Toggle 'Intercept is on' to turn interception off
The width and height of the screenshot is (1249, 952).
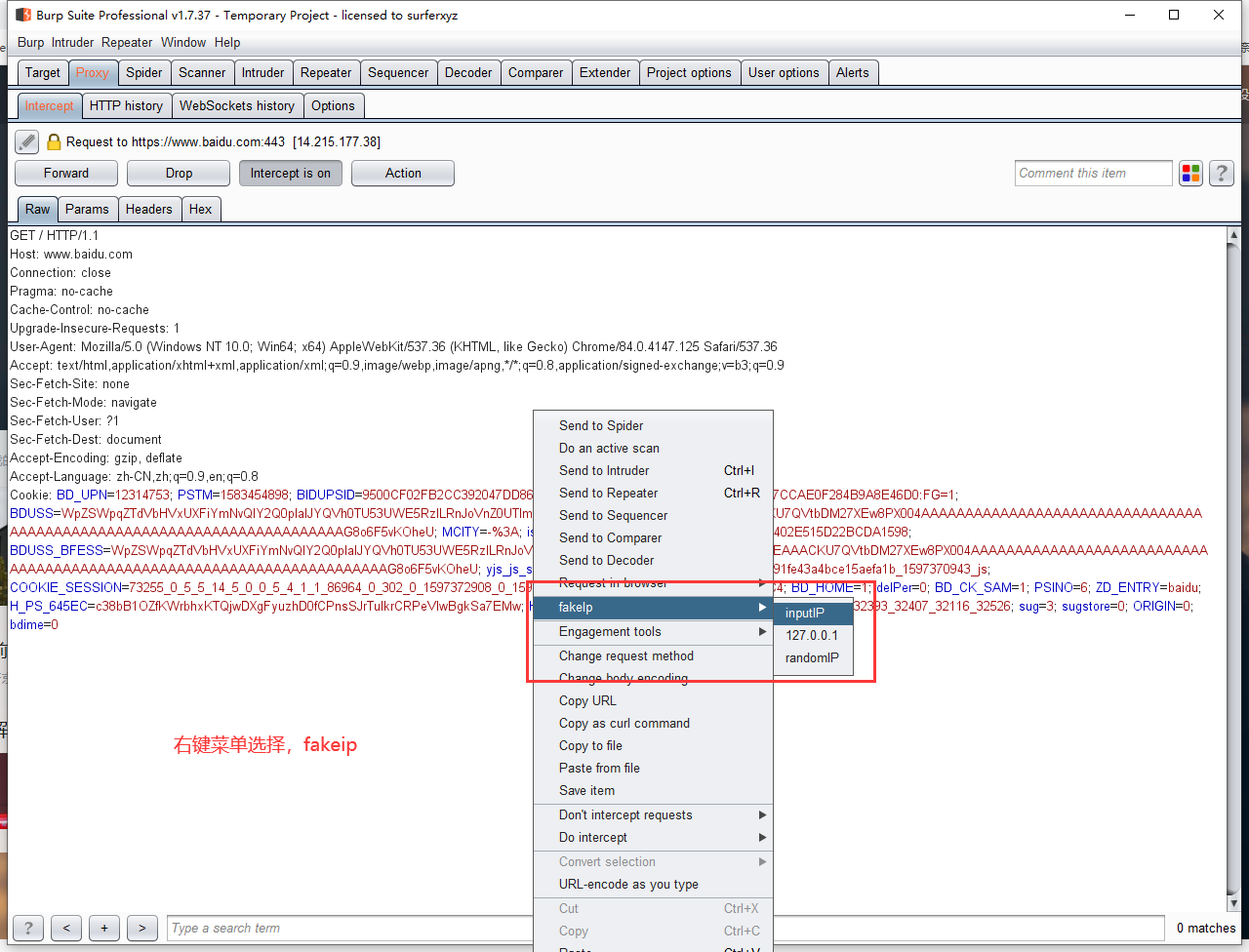pyautogui.click(x=290, y=173)
